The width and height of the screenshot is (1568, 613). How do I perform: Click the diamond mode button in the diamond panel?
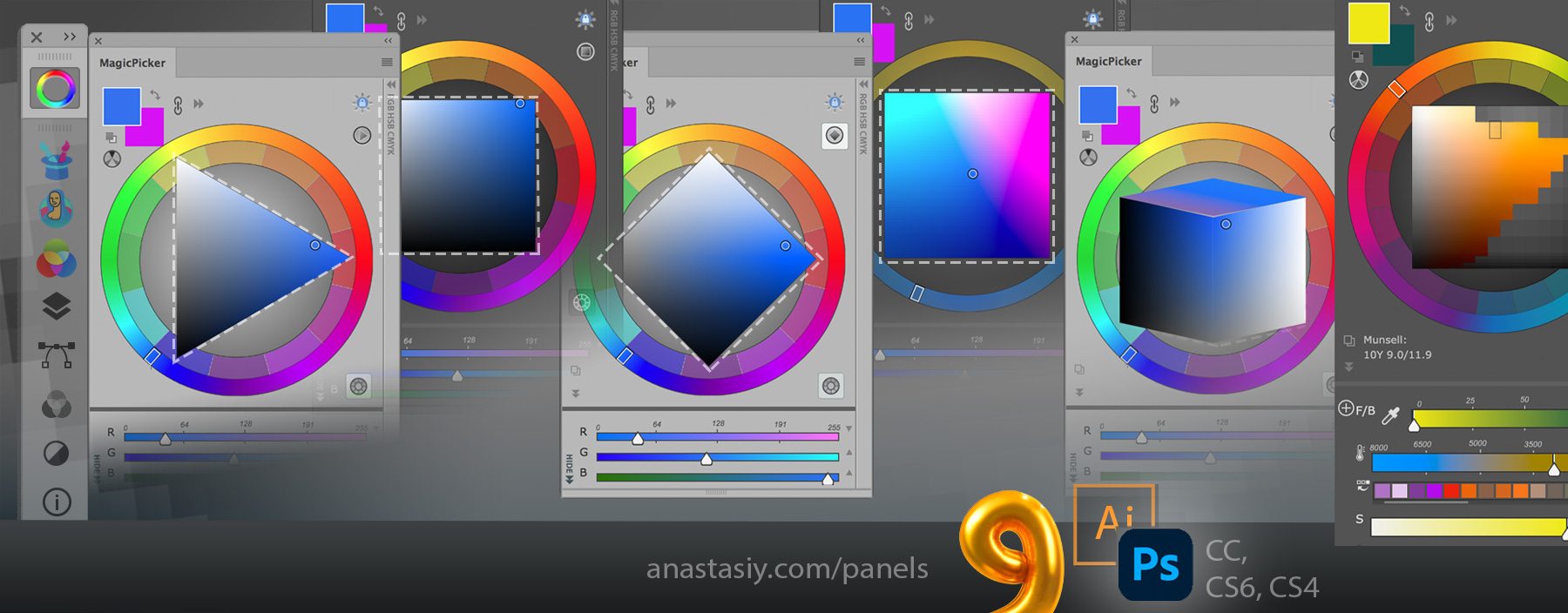pyautogui.click(x=835, y=136)
